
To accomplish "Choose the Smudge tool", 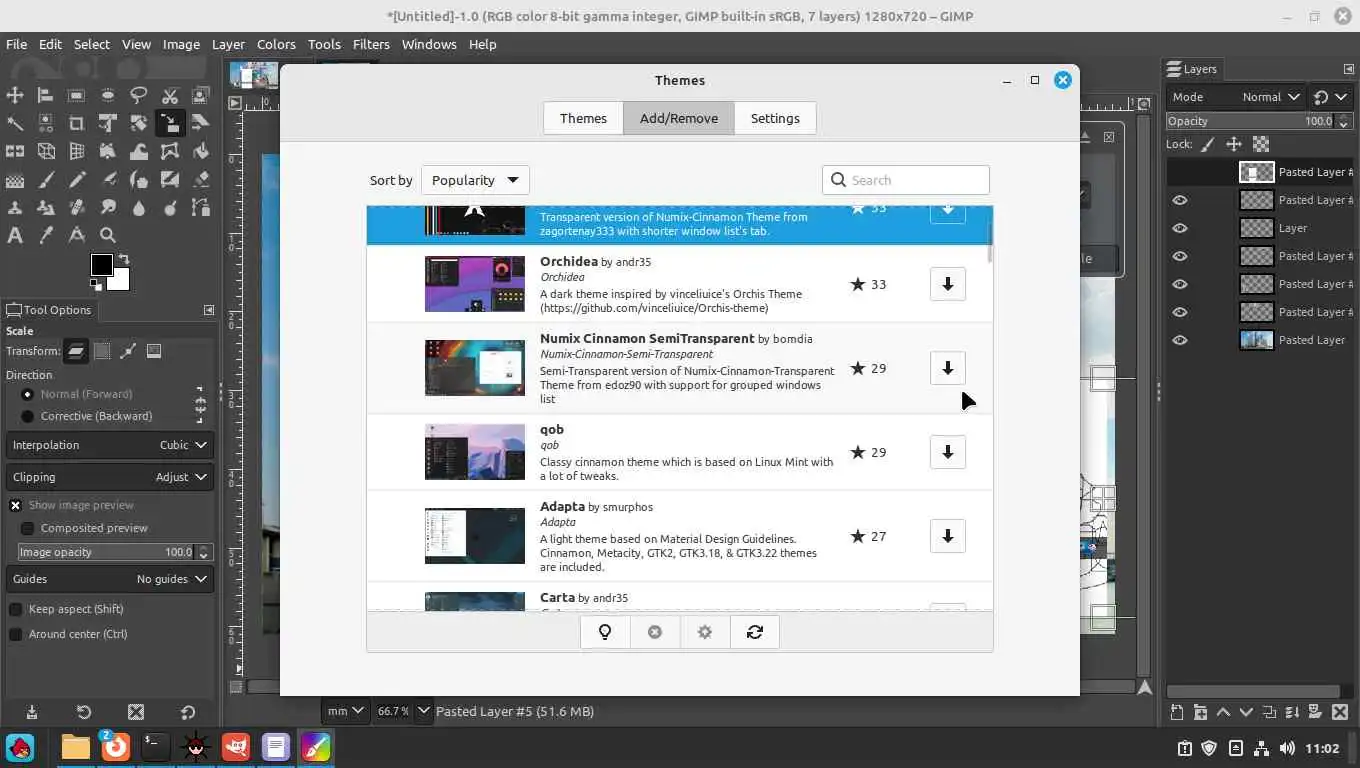I will click(x=107, y=208).
